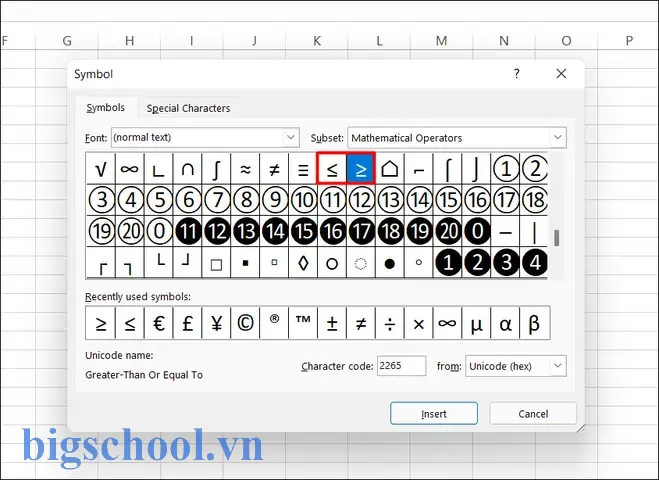Select the black circled 17 symbol
The image size is (659, 480).
click(x=361, y=232)
